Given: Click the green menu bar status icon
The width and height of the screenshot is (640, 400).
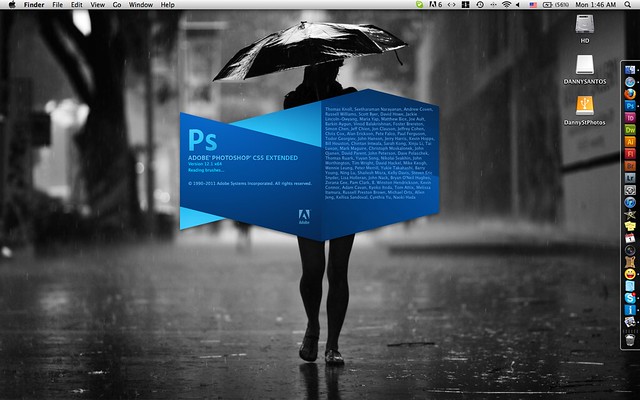Looking at the screenshot, I should tap(419, 5).
